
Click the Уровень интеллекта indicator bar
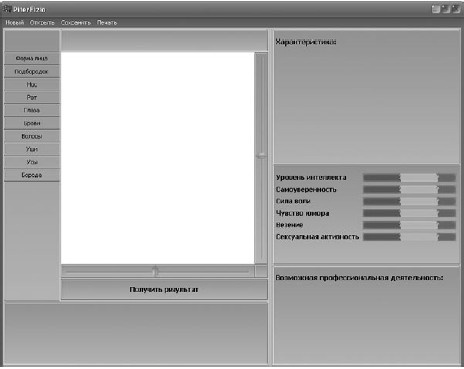pyautogui.click(x=409, y=178)
